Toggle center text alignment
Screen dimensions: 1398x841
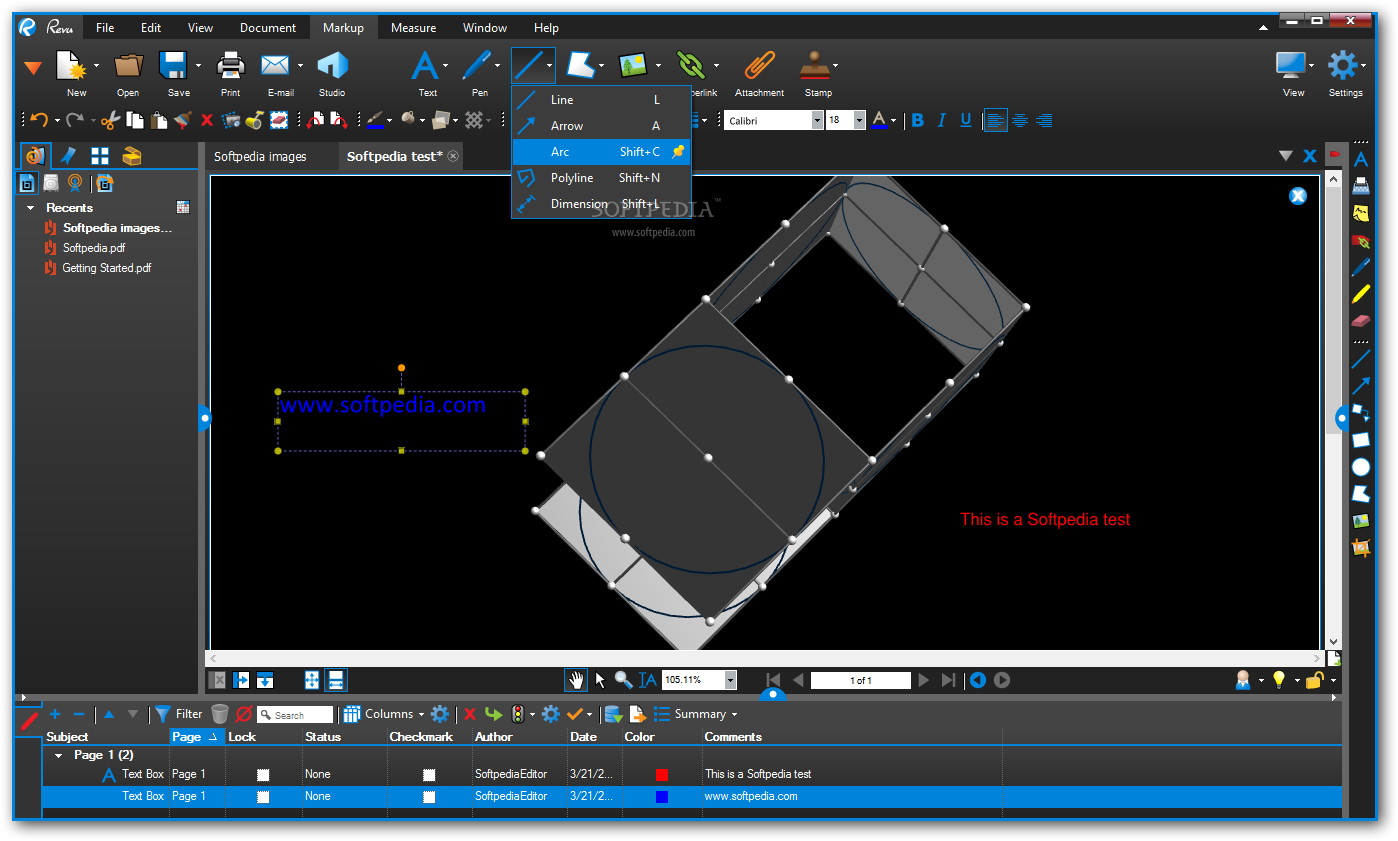click(1020, 120)
